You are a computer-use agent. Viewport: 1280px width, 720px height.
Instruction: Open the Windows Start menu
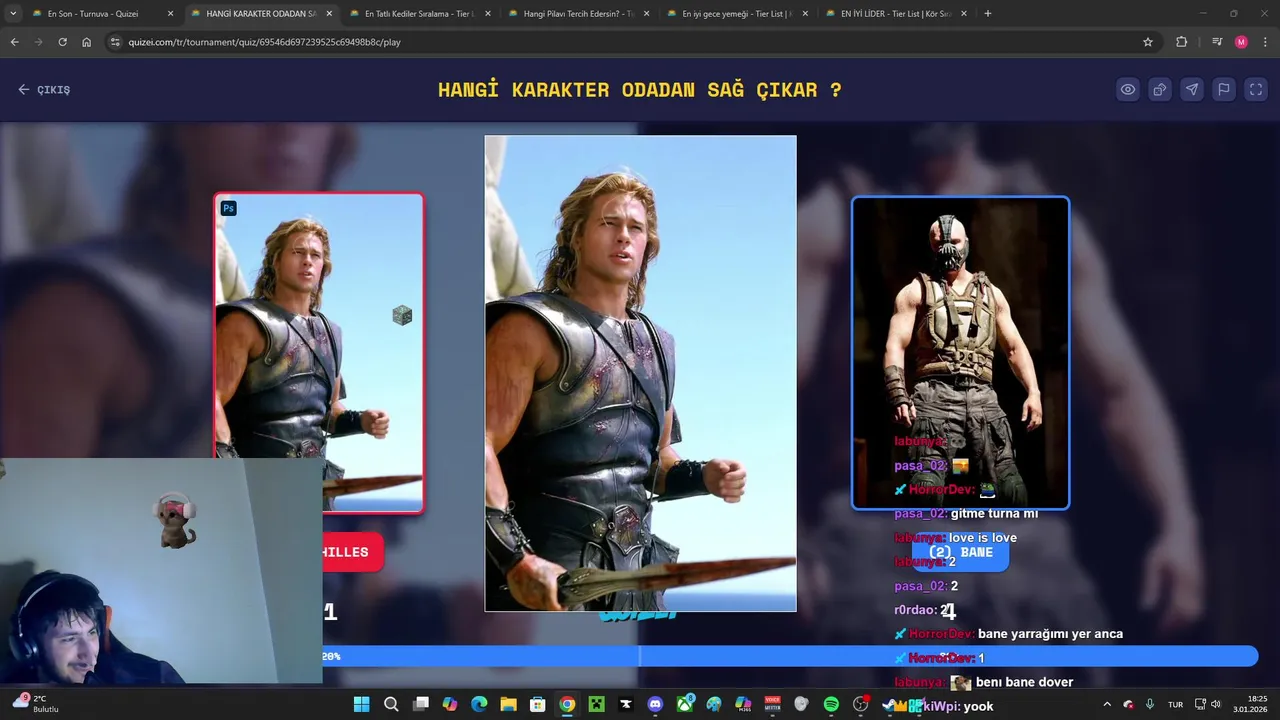pyautogui.click(x=362, y=704)
